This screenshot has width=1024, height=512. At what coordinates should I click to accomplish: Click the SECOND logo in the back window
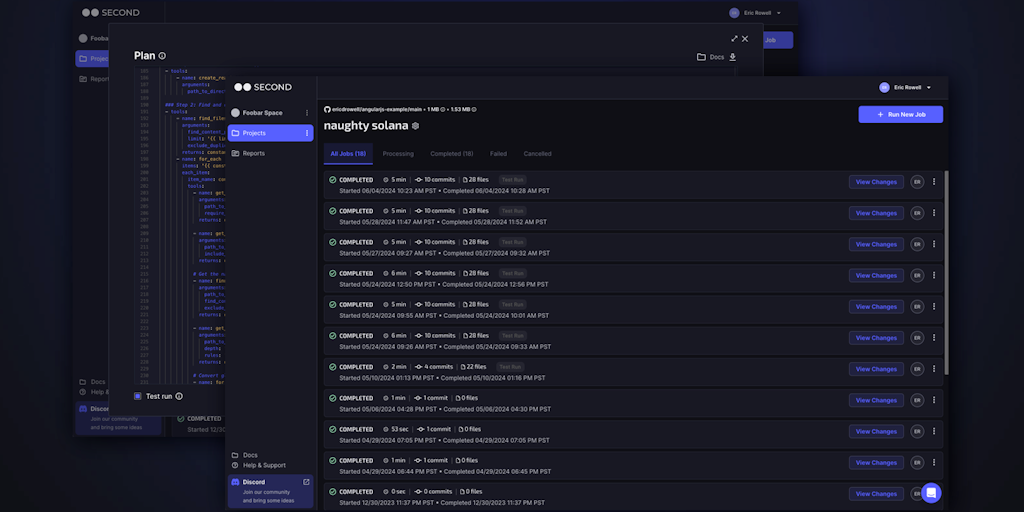110,12
